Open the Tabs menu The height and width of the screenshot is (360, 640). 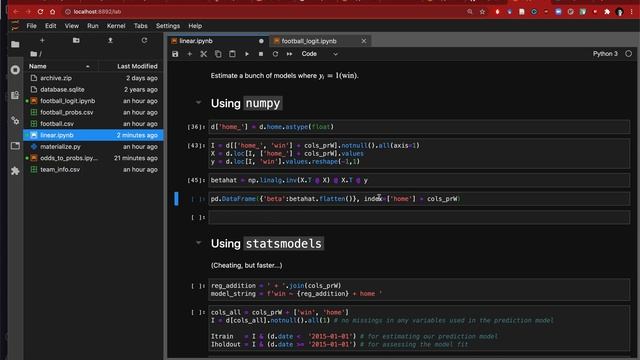(x=140, y=26)
